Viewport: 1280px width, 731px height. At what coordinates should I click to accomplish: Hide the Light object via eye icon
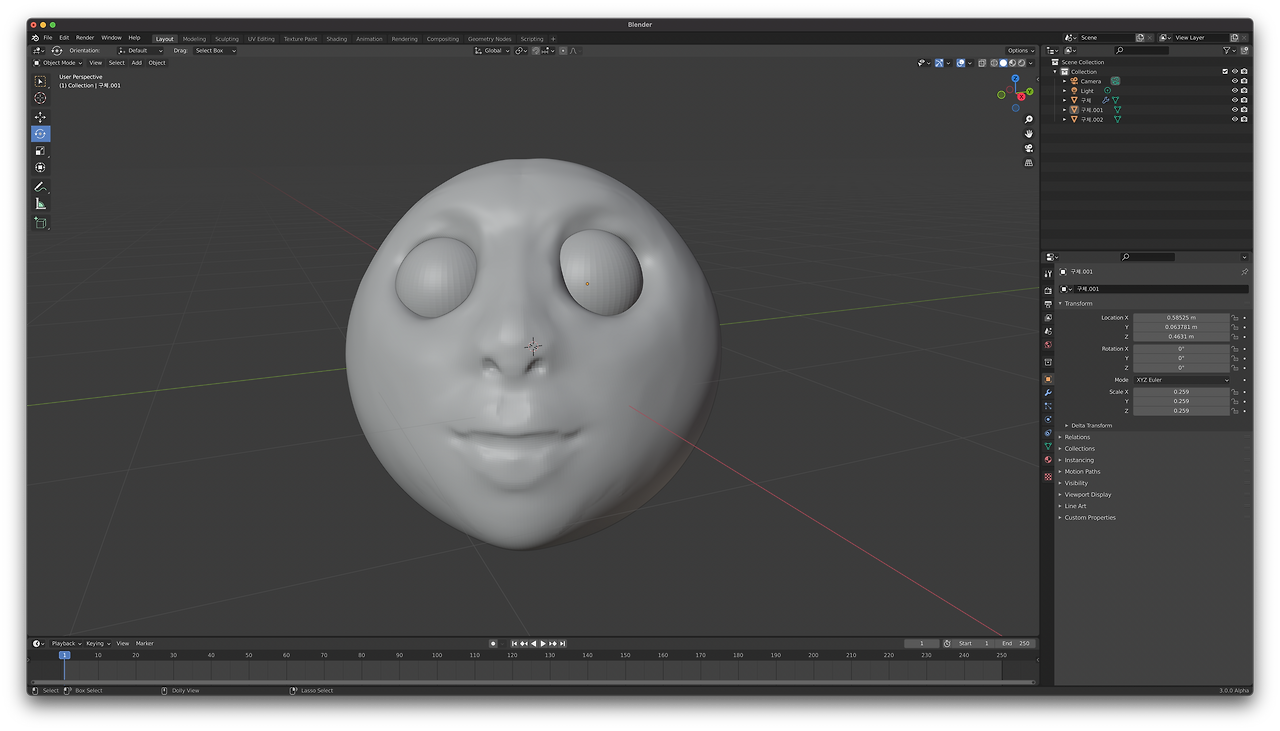click(x=1234, y=91)
